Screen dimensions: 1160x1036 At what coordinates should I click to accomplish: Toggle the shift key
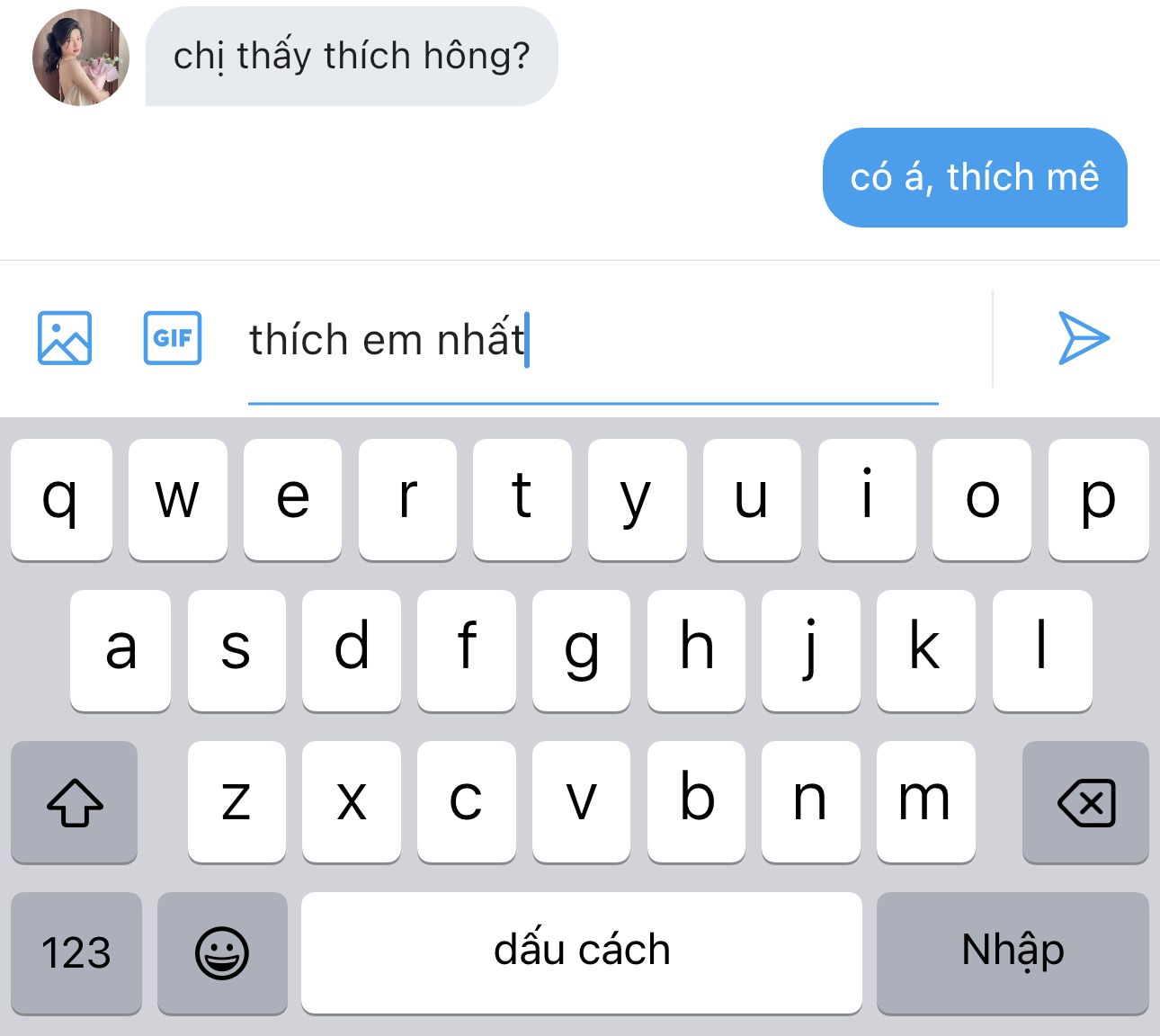75,802
